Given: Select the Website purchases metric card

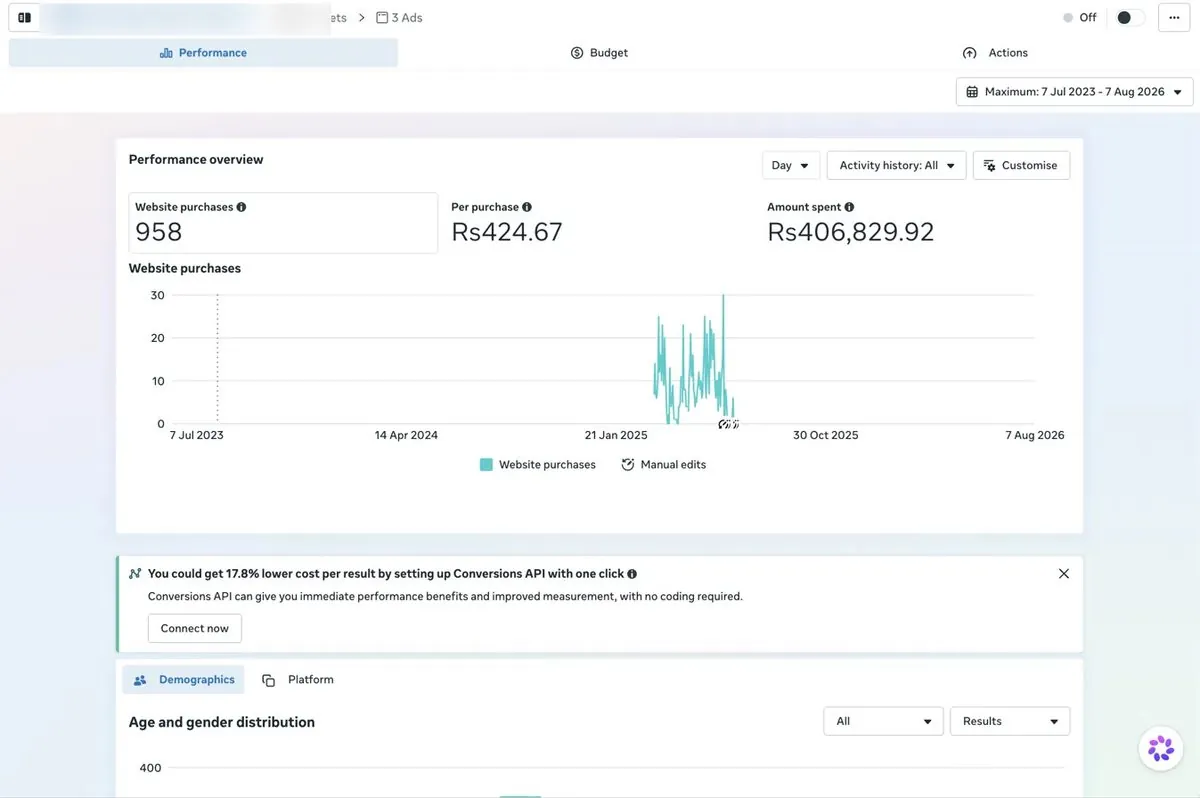Looking at the screenshot, I should coord(283,223).
